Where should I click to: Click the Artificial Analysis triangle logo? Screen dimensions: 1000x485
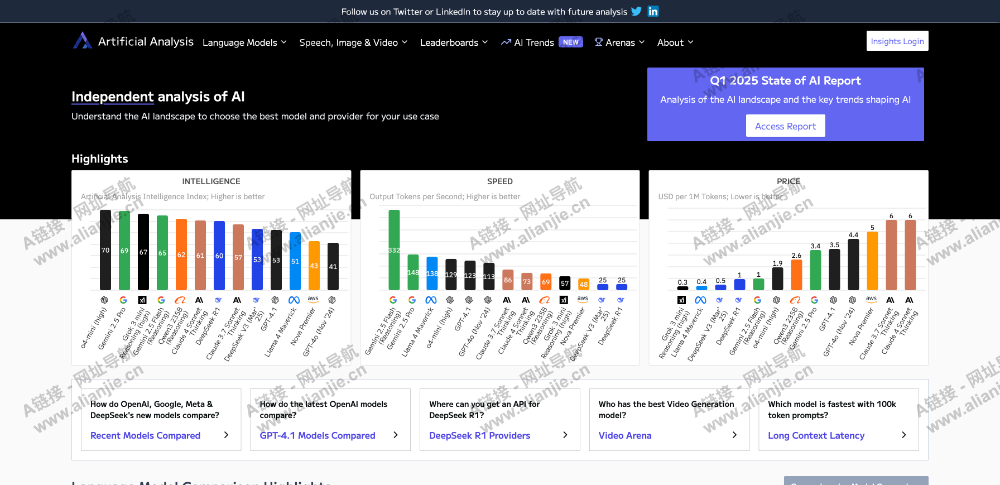tap(82, 41)
